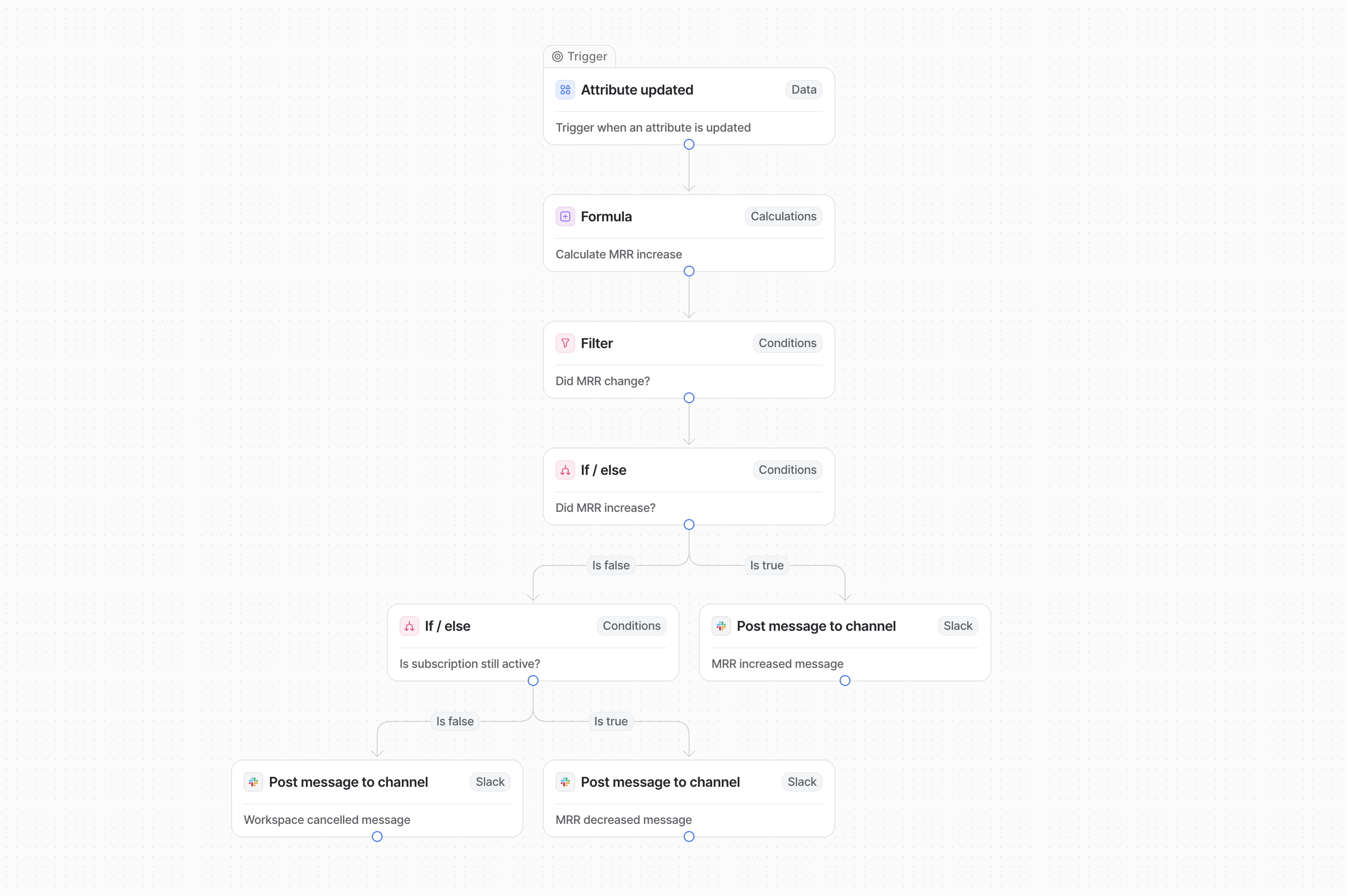Screen dimensions: 1347x896
Task: Click the 'Did MRR increase?' If/else icon
Action: click(565, 470)
